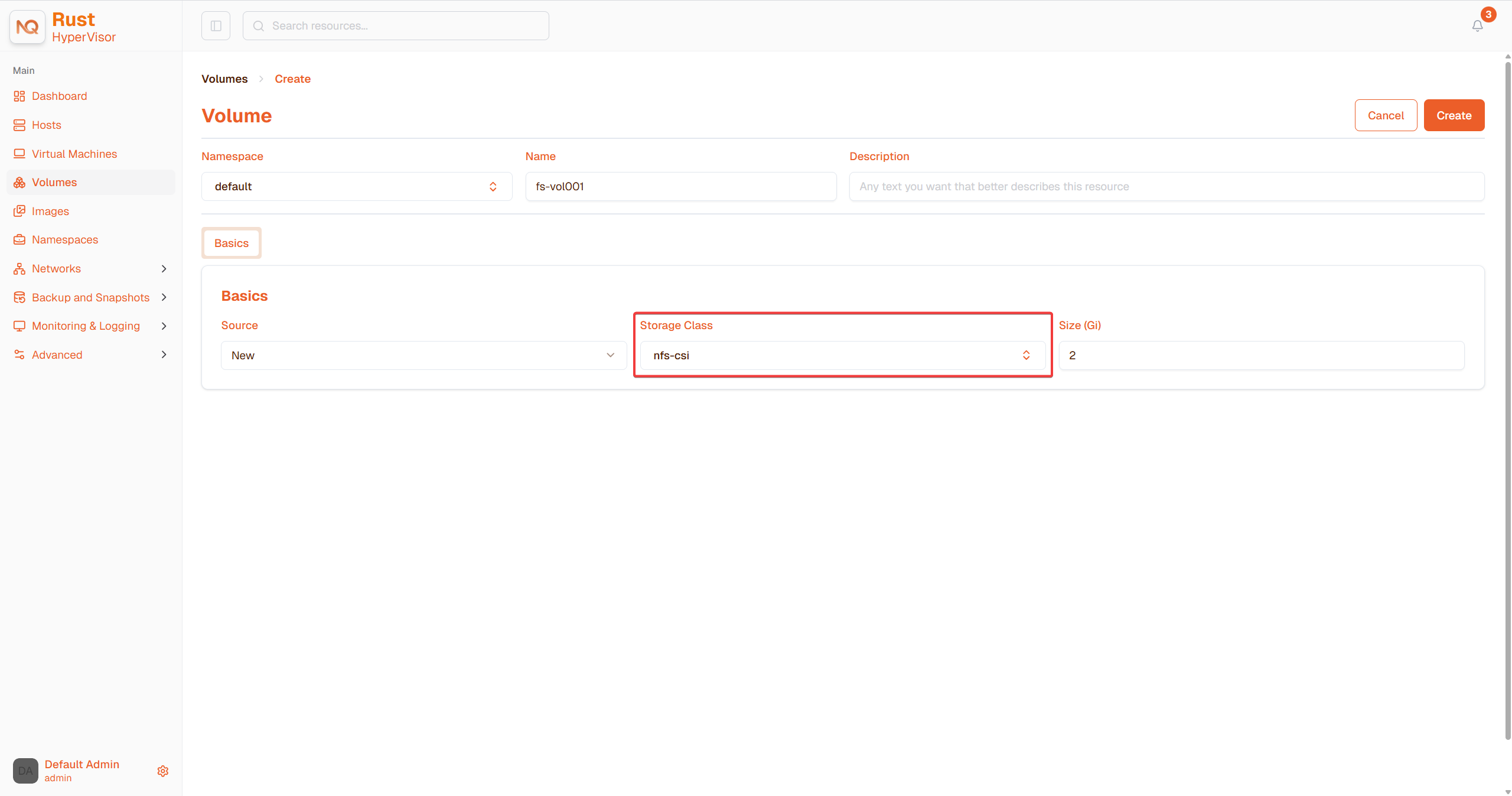Switch to the Basics tab
The image size is (1512, 796).
tap(232, 243)
